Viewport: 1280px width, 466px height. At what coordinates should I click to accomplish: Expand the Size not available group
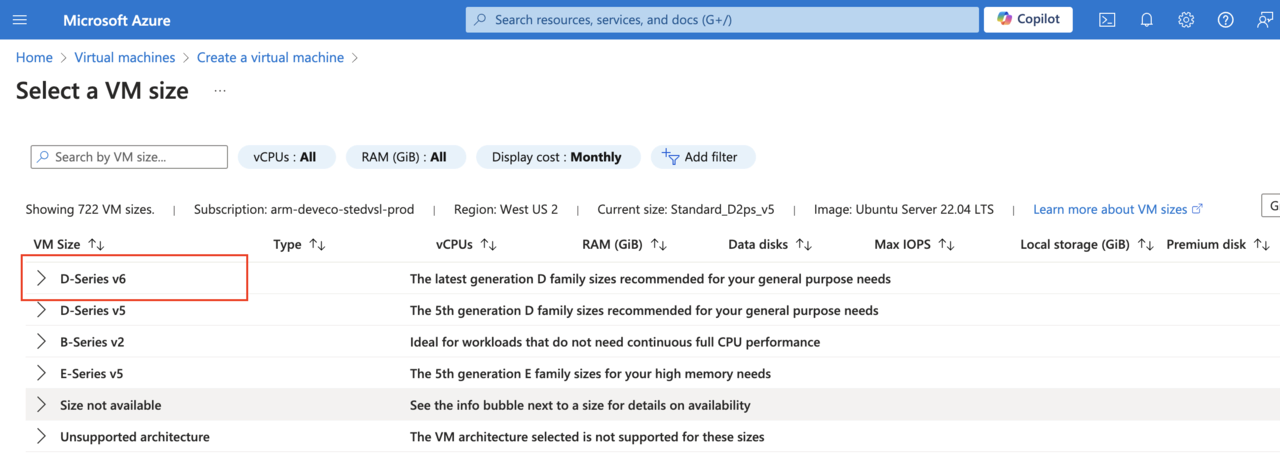41,405
